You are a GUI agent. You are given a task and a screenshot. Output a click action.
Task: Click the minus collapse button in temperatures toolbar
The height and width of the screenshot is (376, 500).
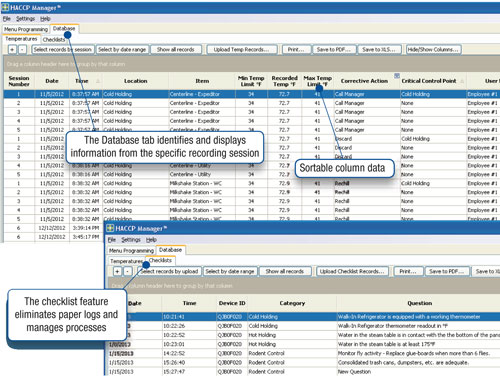coord(22,49)
